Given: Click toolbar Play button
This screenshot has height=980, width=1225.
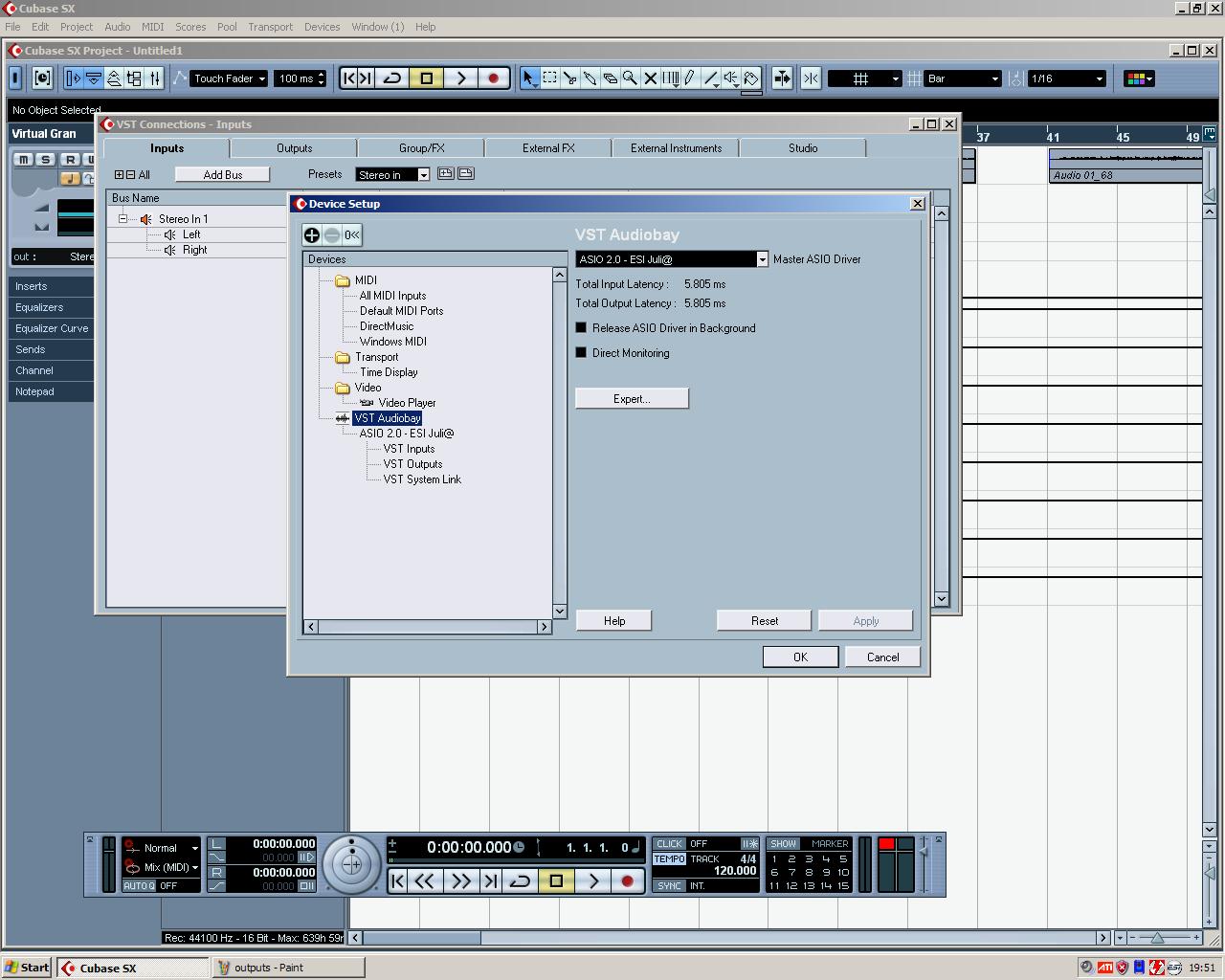Looking at the screenshot, I should (460, 78).
